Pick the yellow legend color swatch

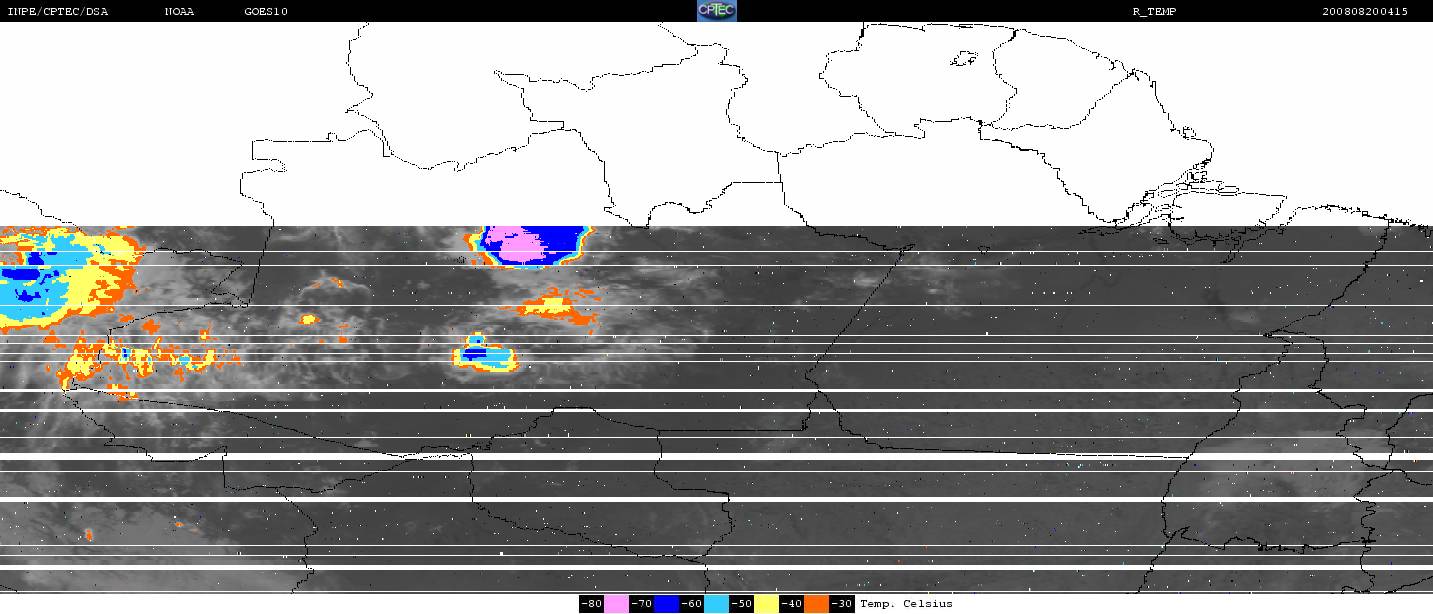767,604
